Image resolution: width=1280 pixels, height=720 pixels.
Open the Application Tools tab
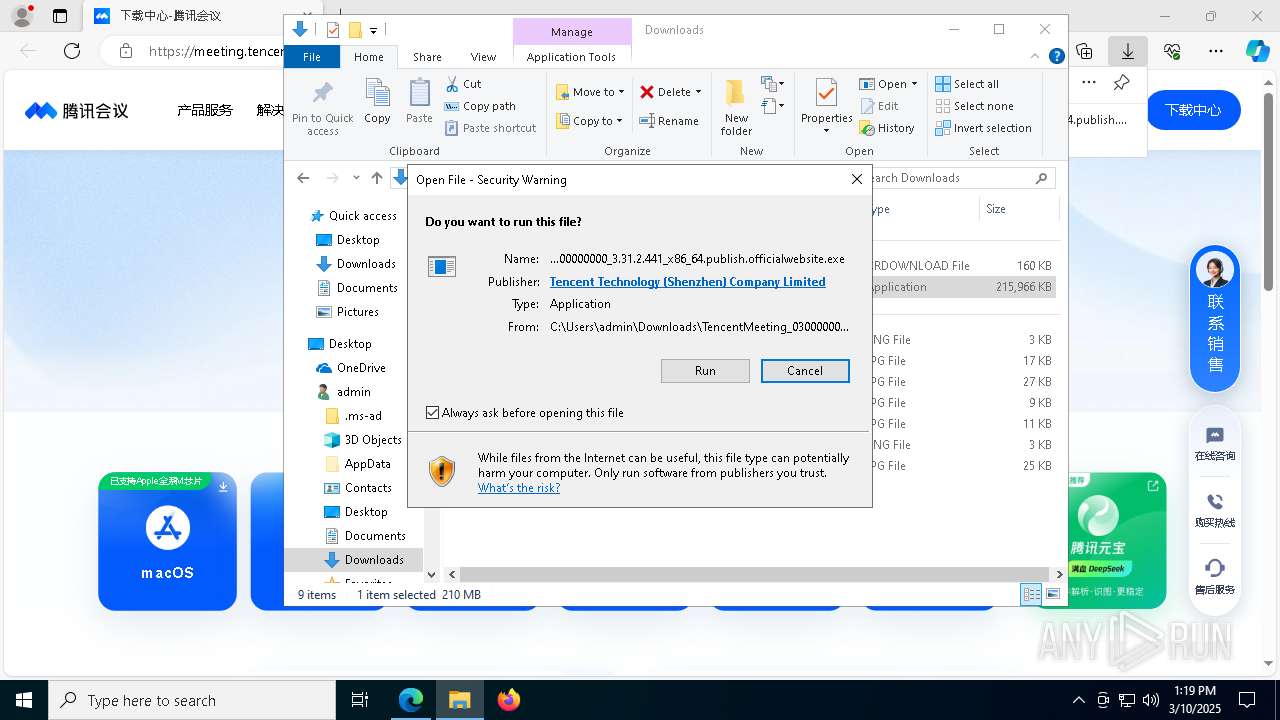571,57
